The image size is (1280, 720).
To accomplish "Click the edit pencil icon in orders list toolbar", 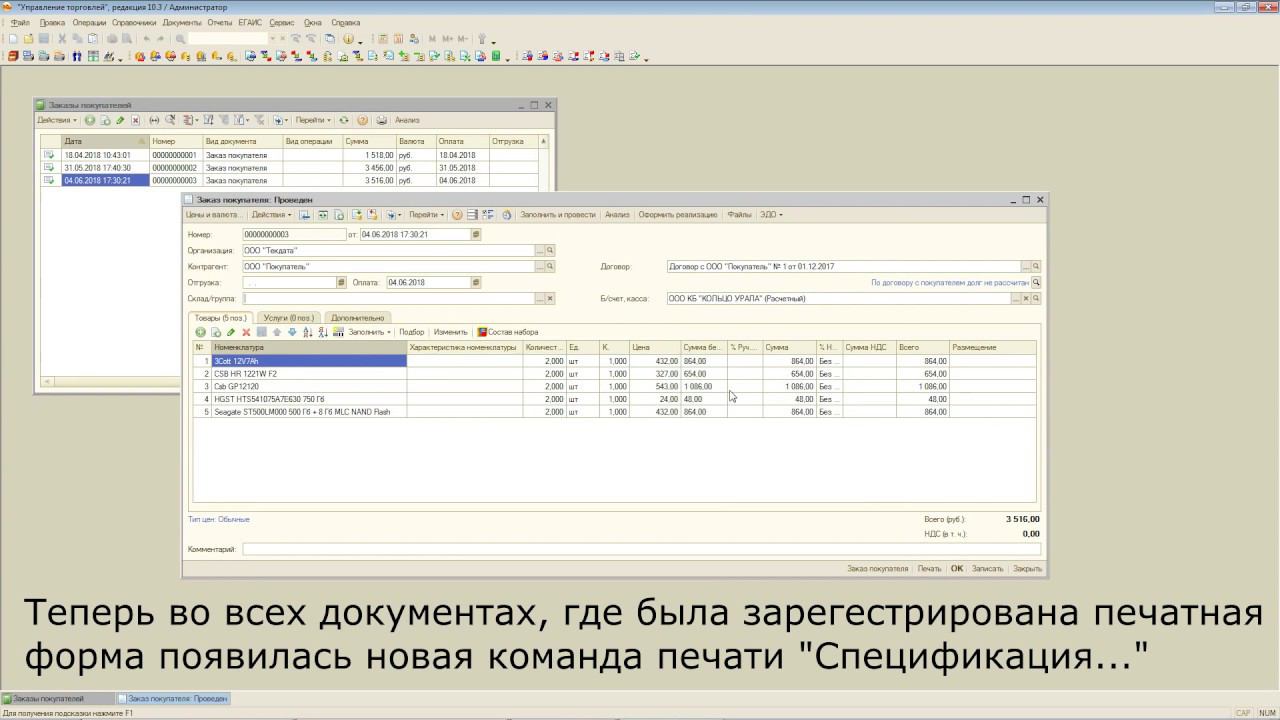I will click(120, 120).
